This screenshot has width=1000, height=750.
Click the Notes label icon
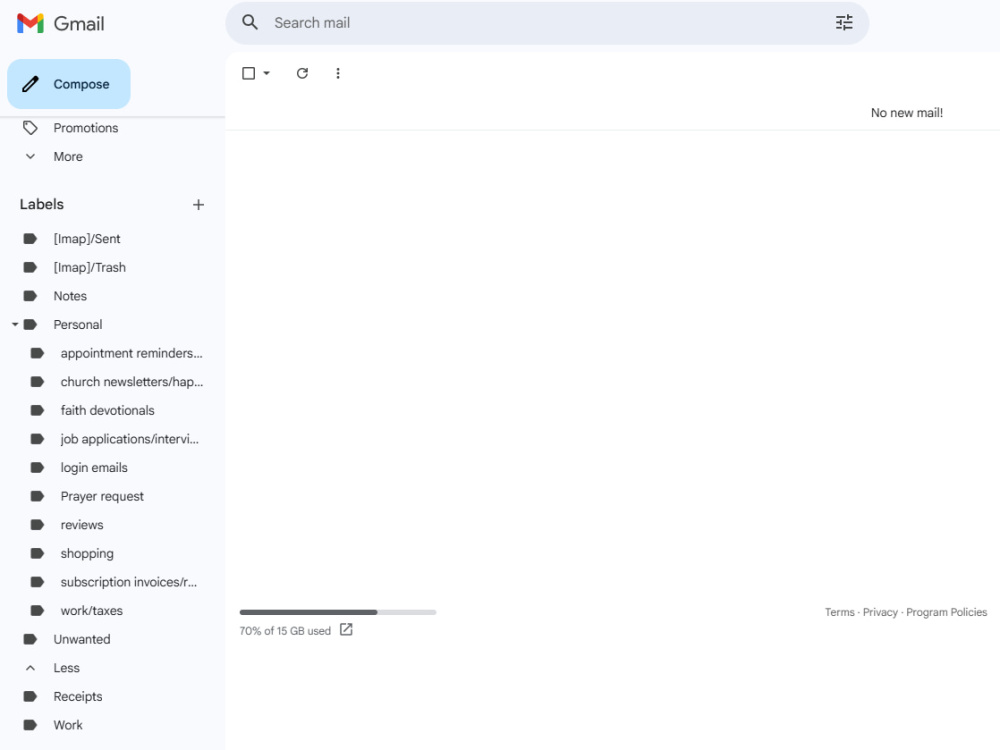[x=30, y=296]
